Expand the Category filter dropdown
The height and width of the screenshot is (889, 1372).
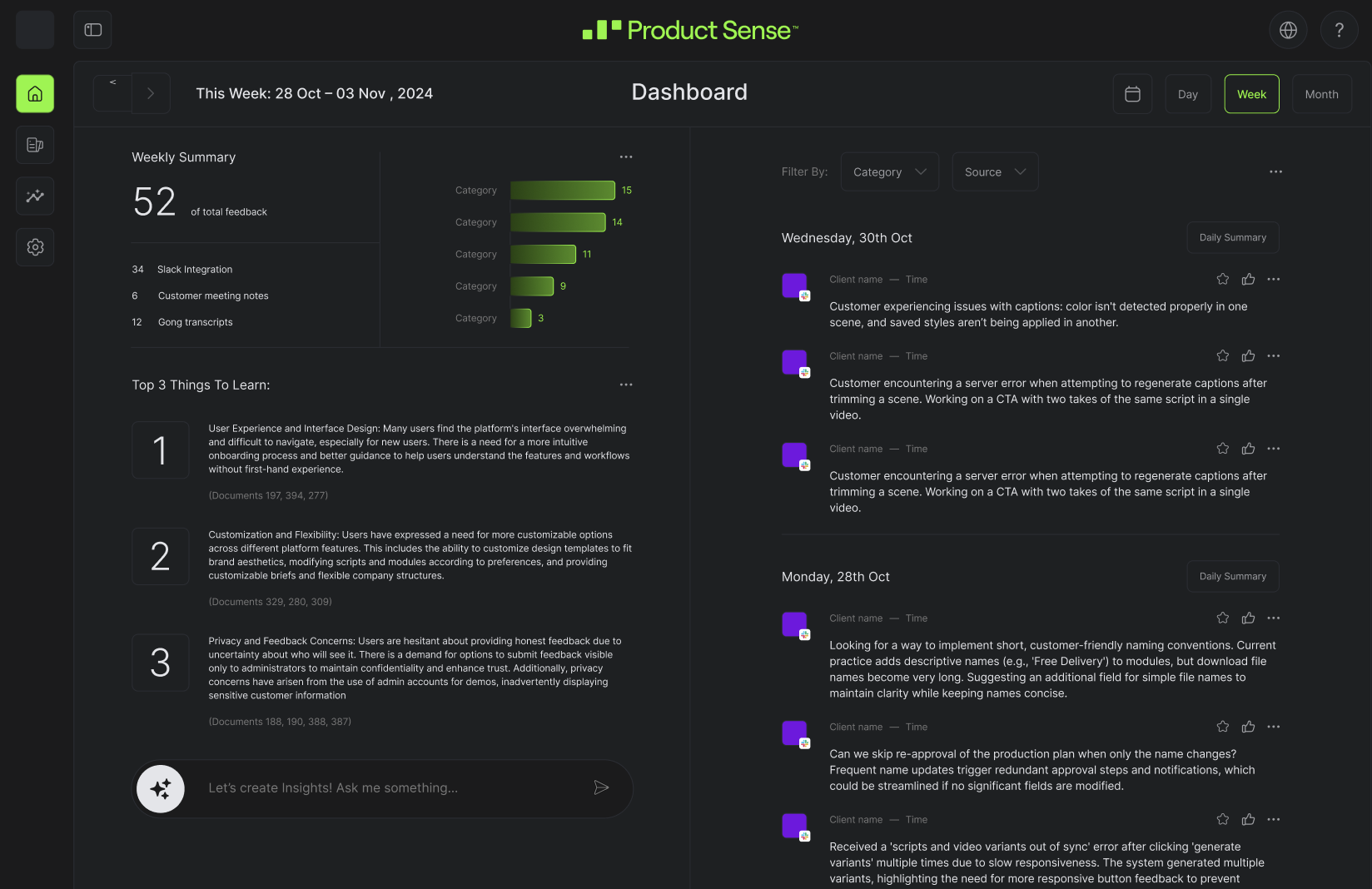(x=889, y=171)
